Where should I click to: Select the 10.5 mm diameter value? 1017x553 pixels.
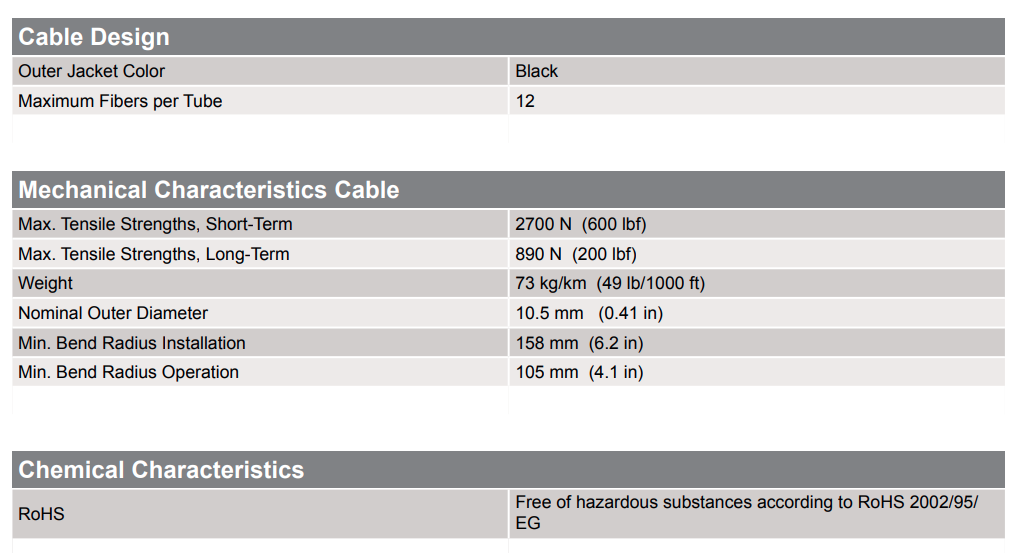point(589,313)
